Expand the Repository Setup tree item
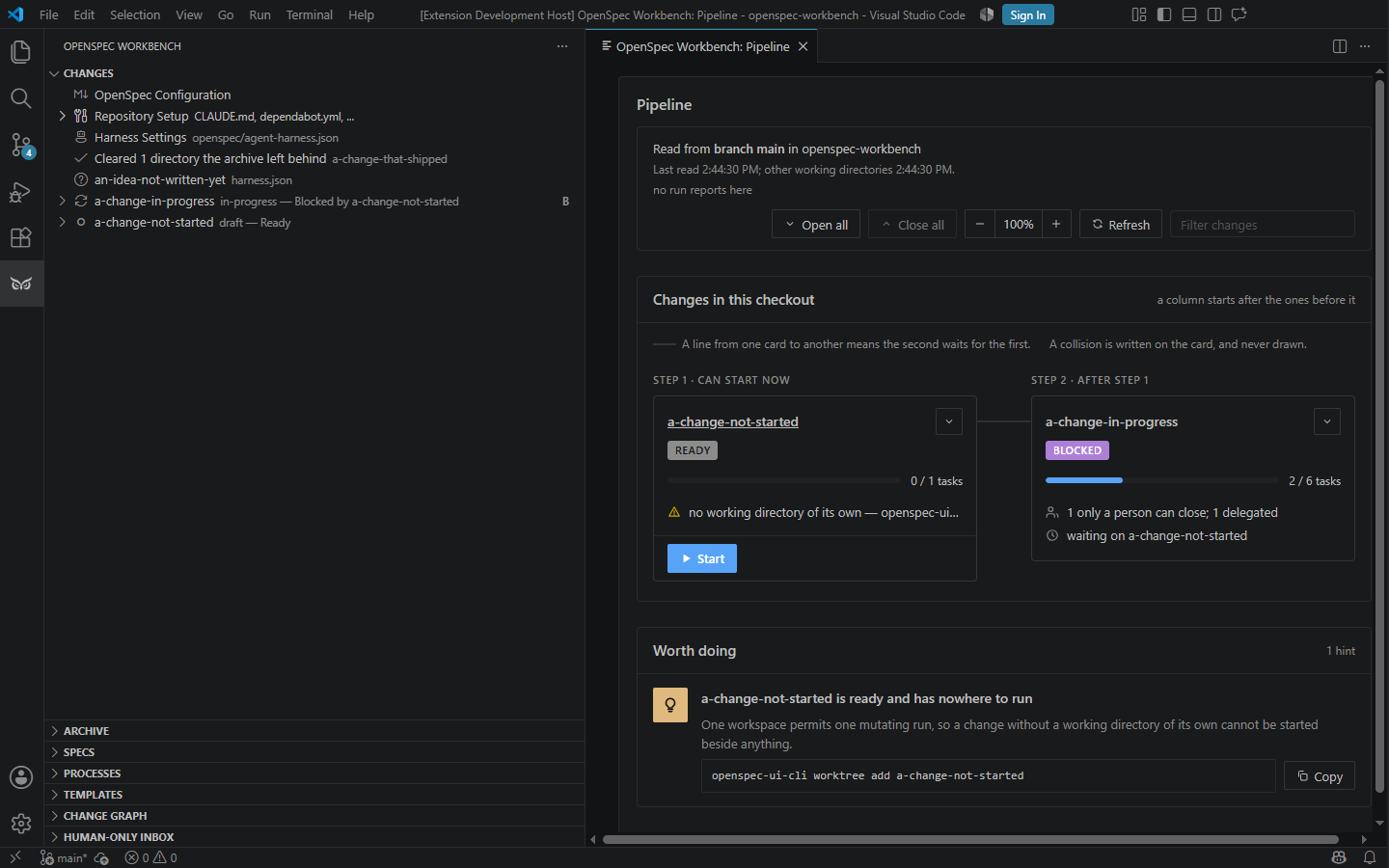1389x868 pixels. point(62,116)
